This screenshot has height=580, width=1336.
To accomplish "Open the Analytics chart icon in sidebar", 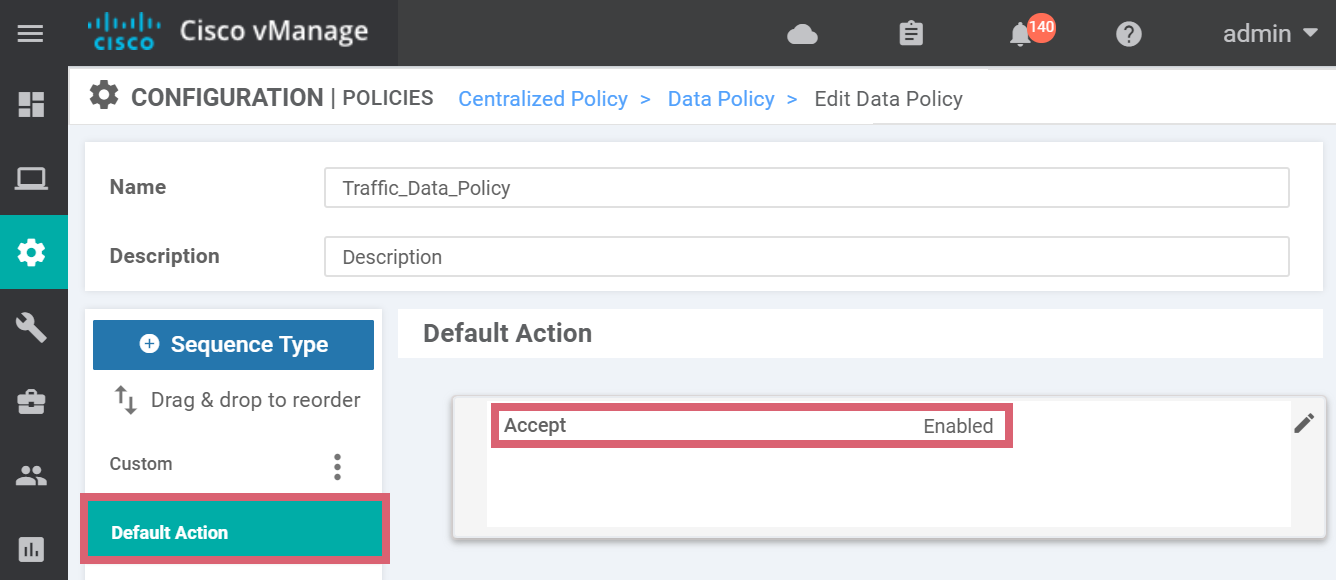I will click(32, 549).
